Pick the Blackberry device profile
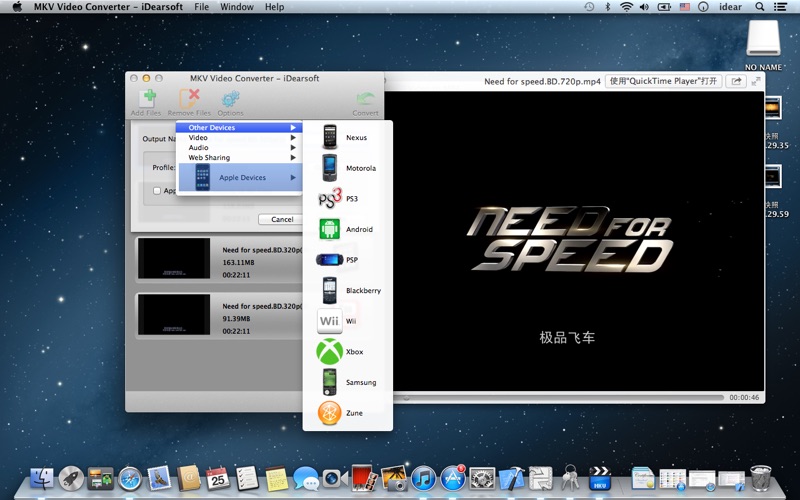 tap(347, 290)
